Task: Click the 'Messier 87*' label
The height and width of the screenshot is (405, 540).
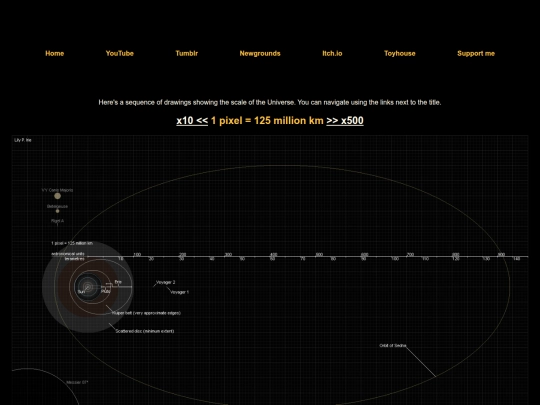Action: [77, 382]
